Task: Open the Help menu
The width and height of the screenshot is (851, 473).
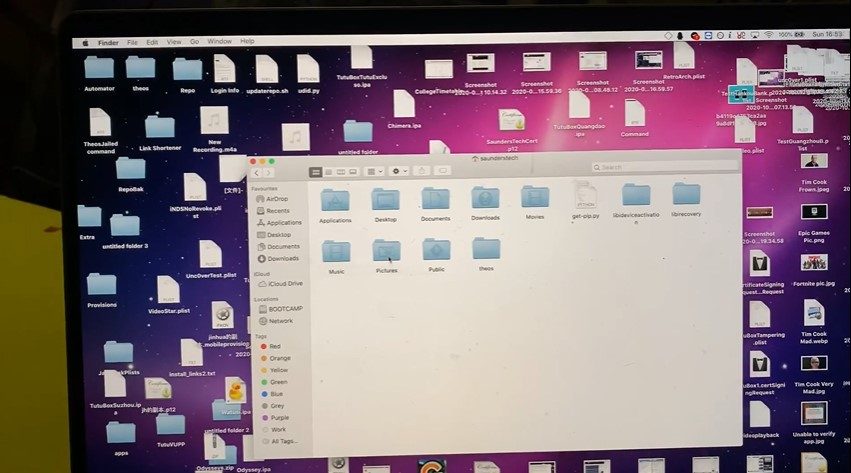Action: [247, 41]
